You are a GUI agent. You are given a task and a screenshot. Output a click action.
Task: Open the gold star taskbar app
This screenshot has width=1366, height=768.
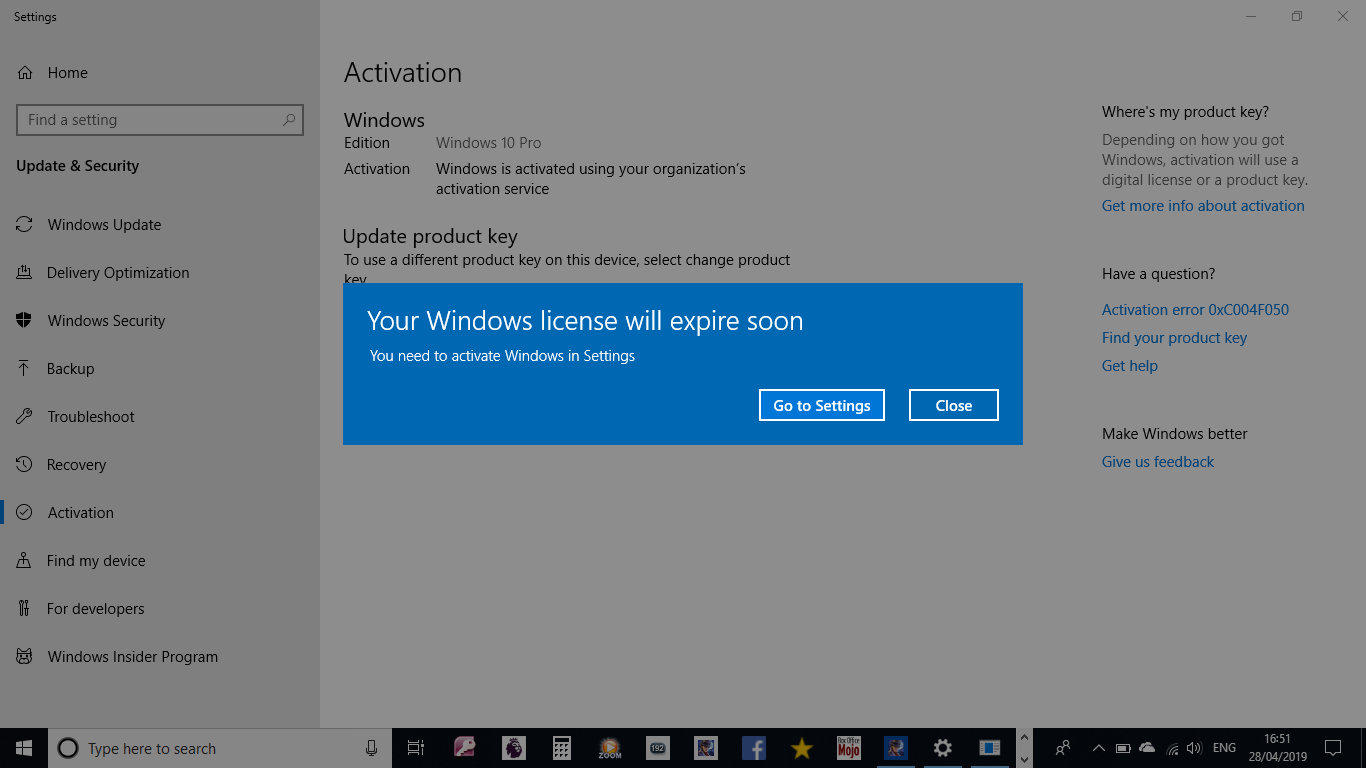801,748
